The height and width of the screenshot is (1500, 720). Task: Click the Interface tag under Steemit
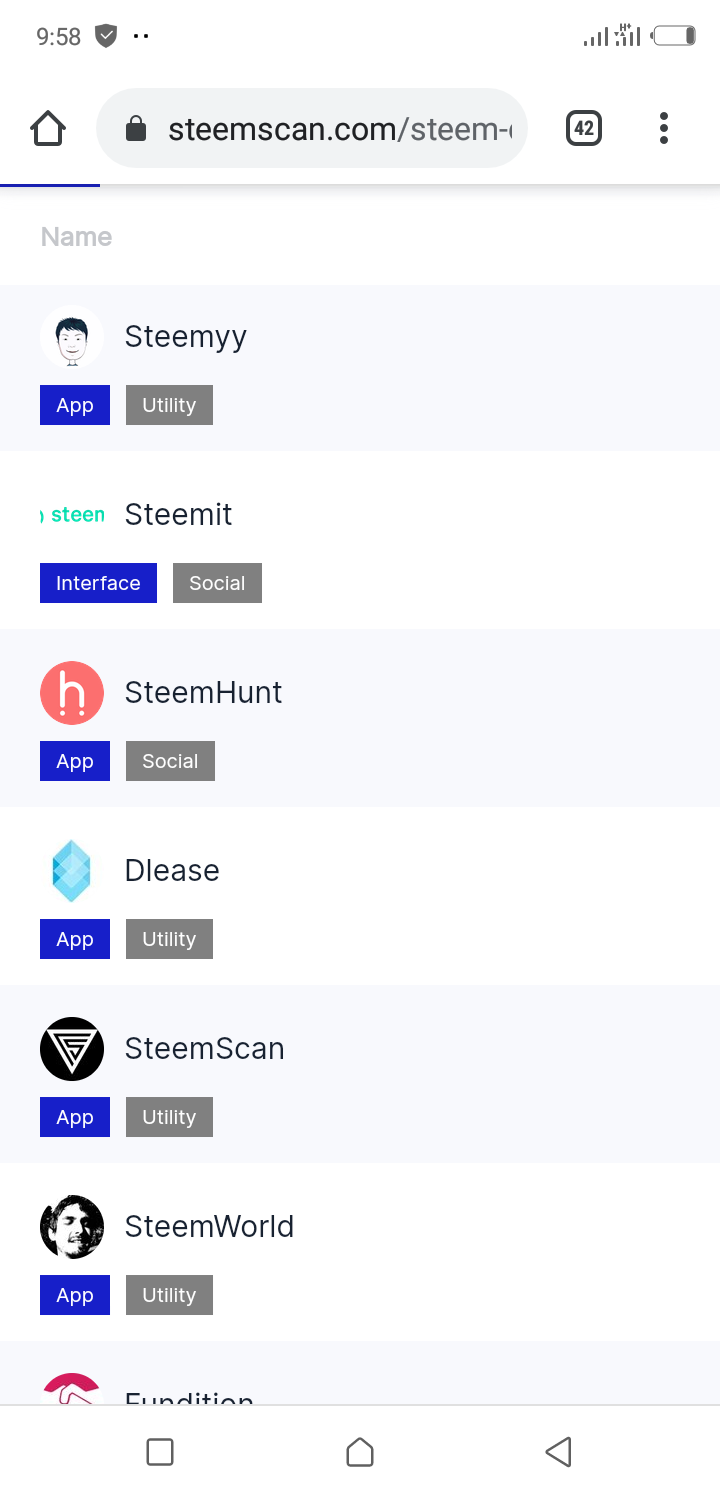click(98, 583)
